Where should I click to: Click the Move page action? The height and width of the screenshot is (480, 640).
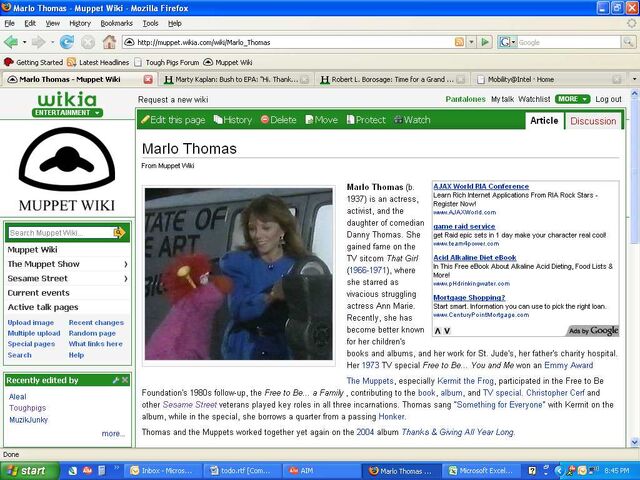322,120
